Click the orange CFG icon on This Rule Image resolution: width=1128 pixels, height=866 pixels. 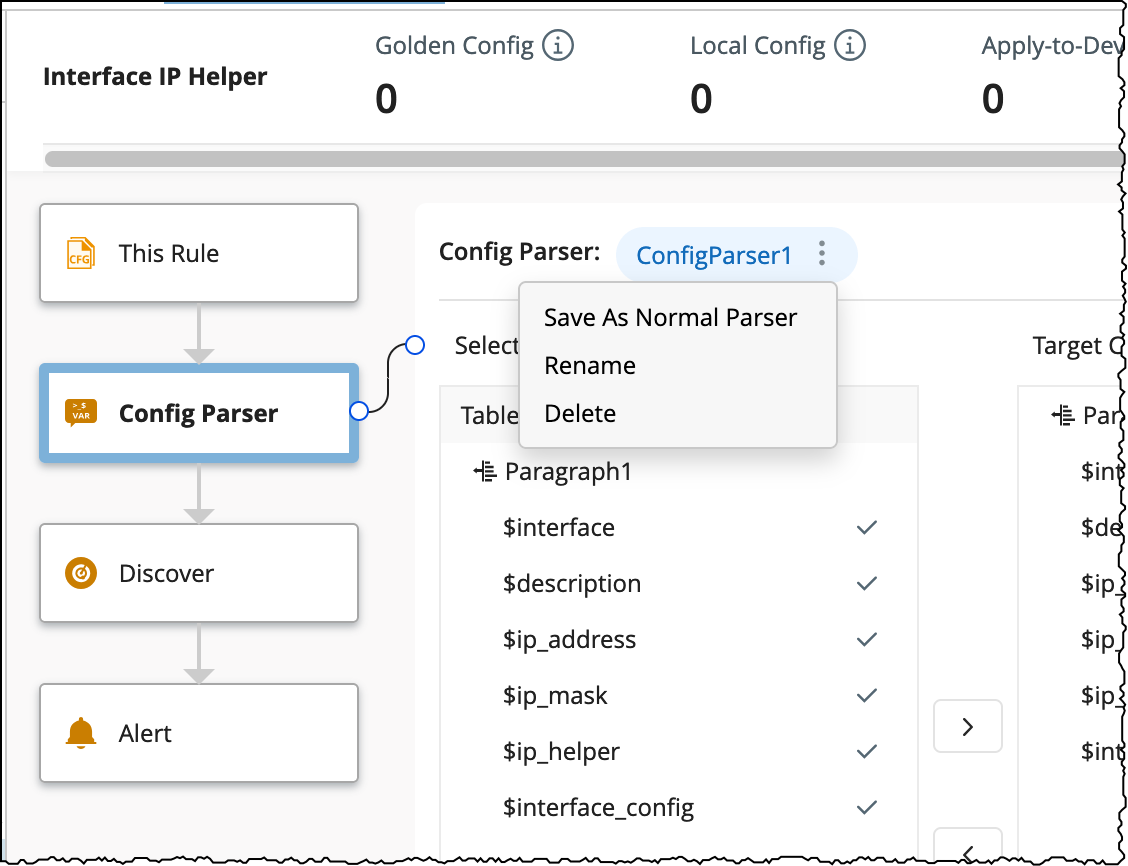80,254
